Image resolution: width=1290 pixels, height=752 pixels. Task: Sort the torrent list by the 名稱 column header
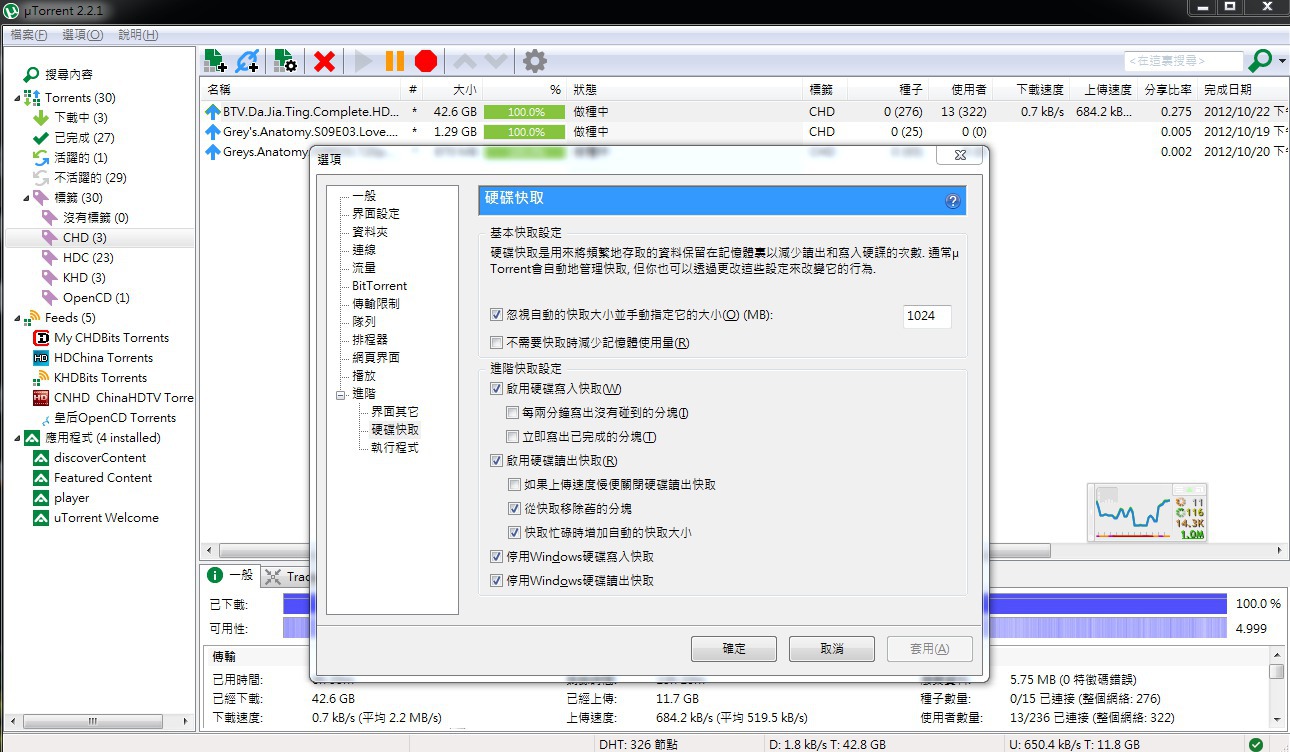pos(301,90)
